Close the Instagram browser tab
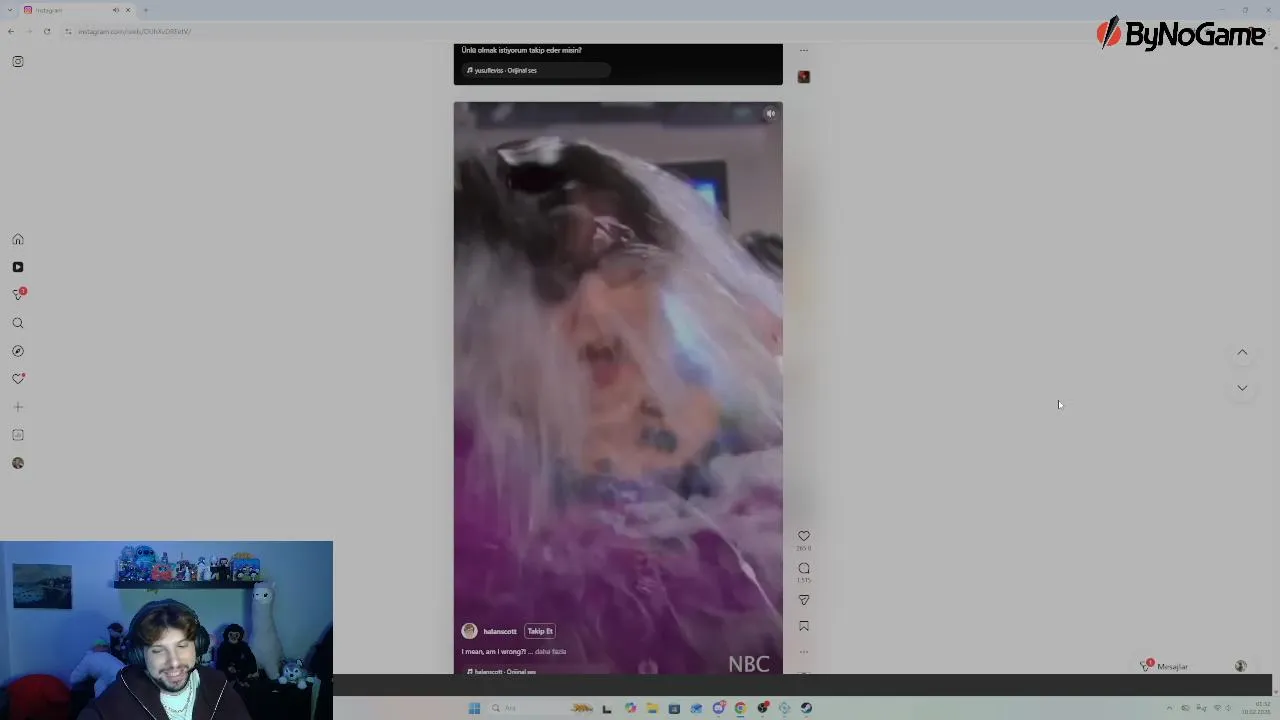Screen dimensions: 1280x720 (128, 10)
